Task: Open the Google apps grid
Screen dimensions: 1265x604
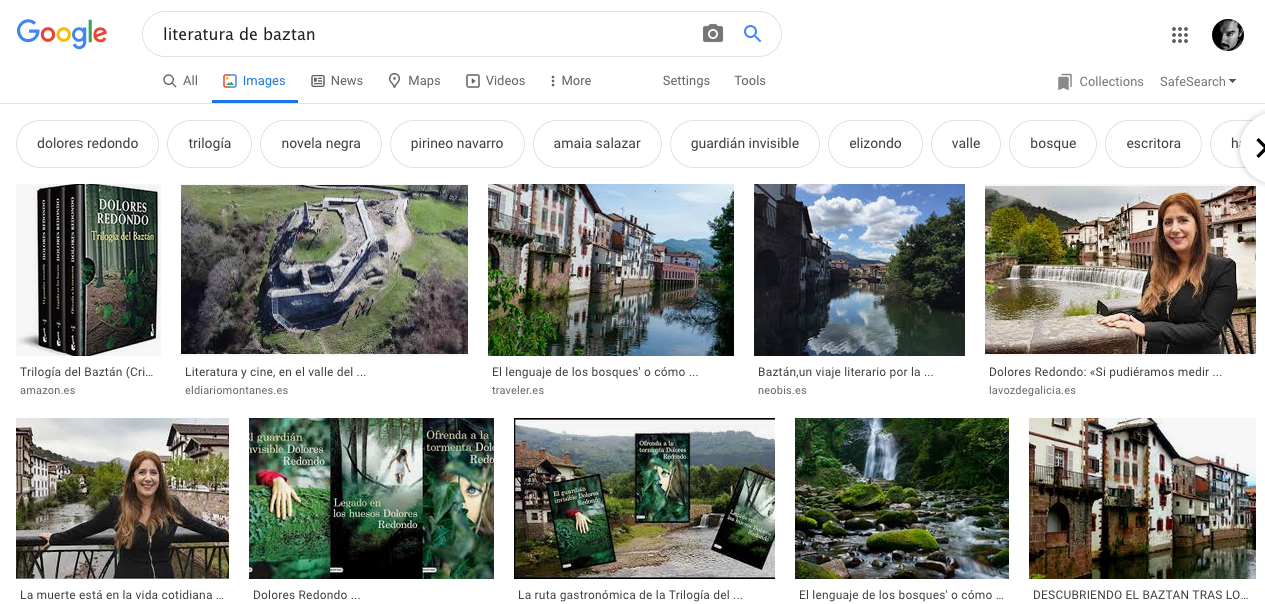Action: [x=1180, y=35]
